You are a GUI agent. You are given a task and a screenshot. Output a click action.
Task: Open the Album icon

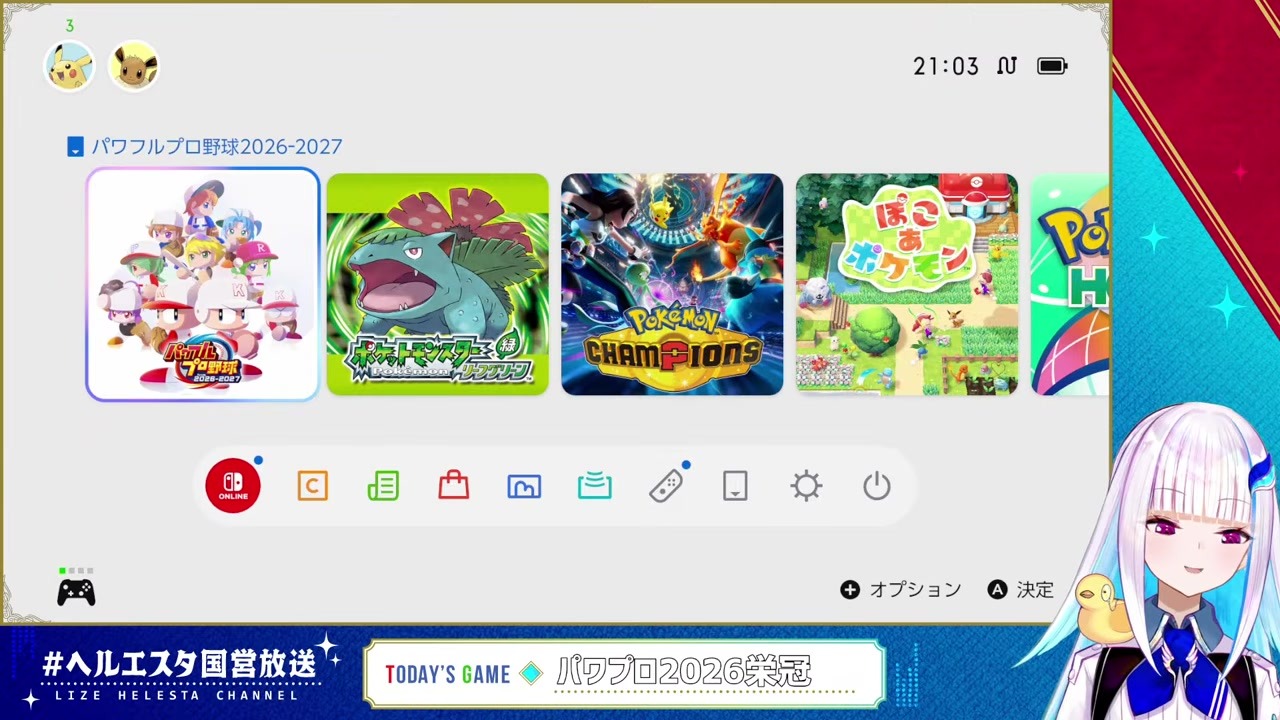(524, 487)
